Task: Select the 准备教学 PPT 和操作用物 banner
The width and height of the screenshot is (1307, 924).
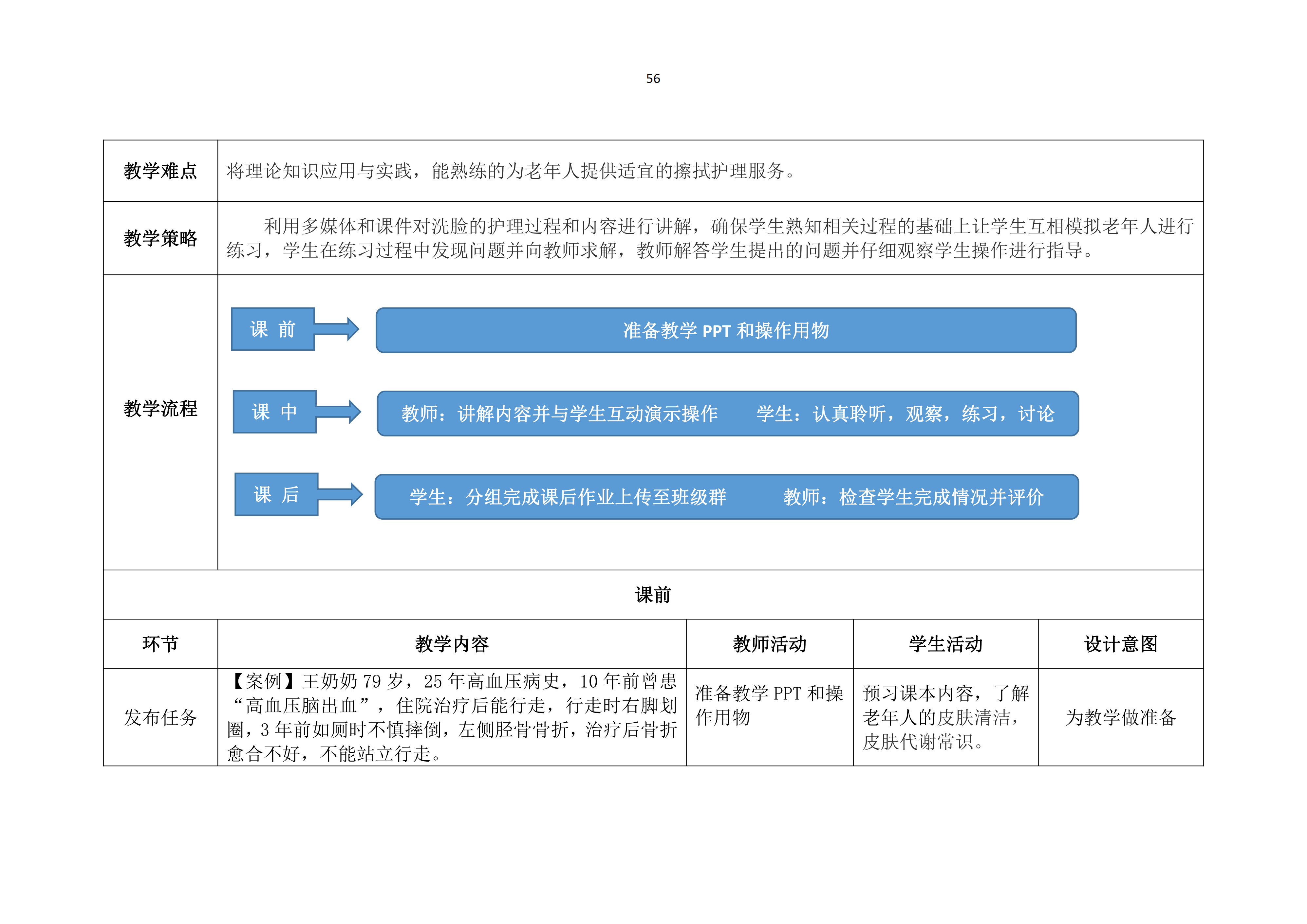Action: click(x=726, y=330)
